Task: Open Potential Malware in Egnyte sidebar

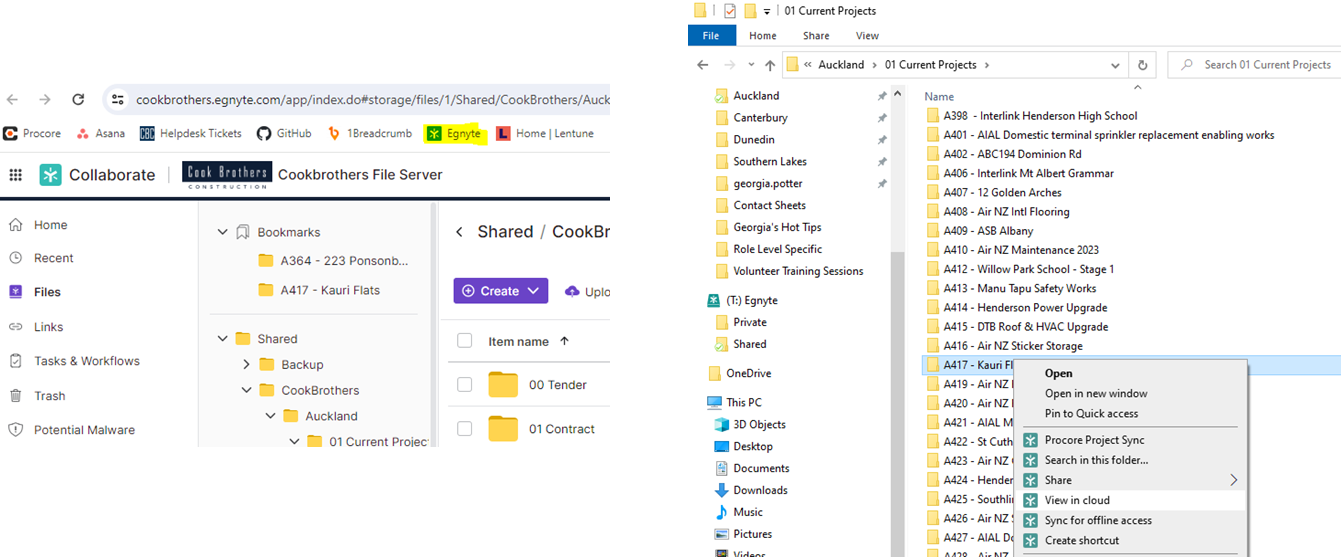Action: (x=84, y=430)
